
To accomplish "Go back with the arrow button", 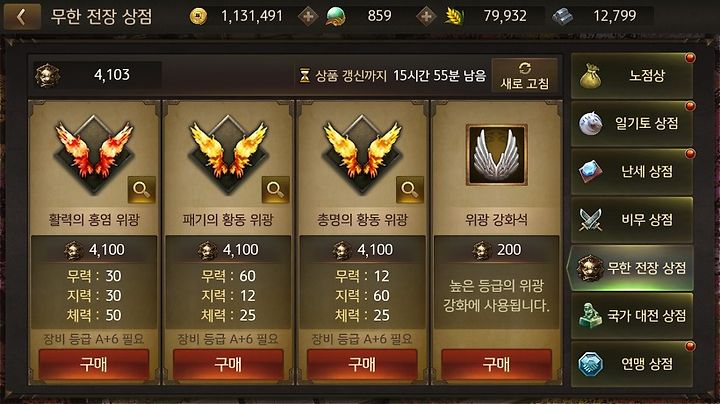I will [x=22, y=17].
